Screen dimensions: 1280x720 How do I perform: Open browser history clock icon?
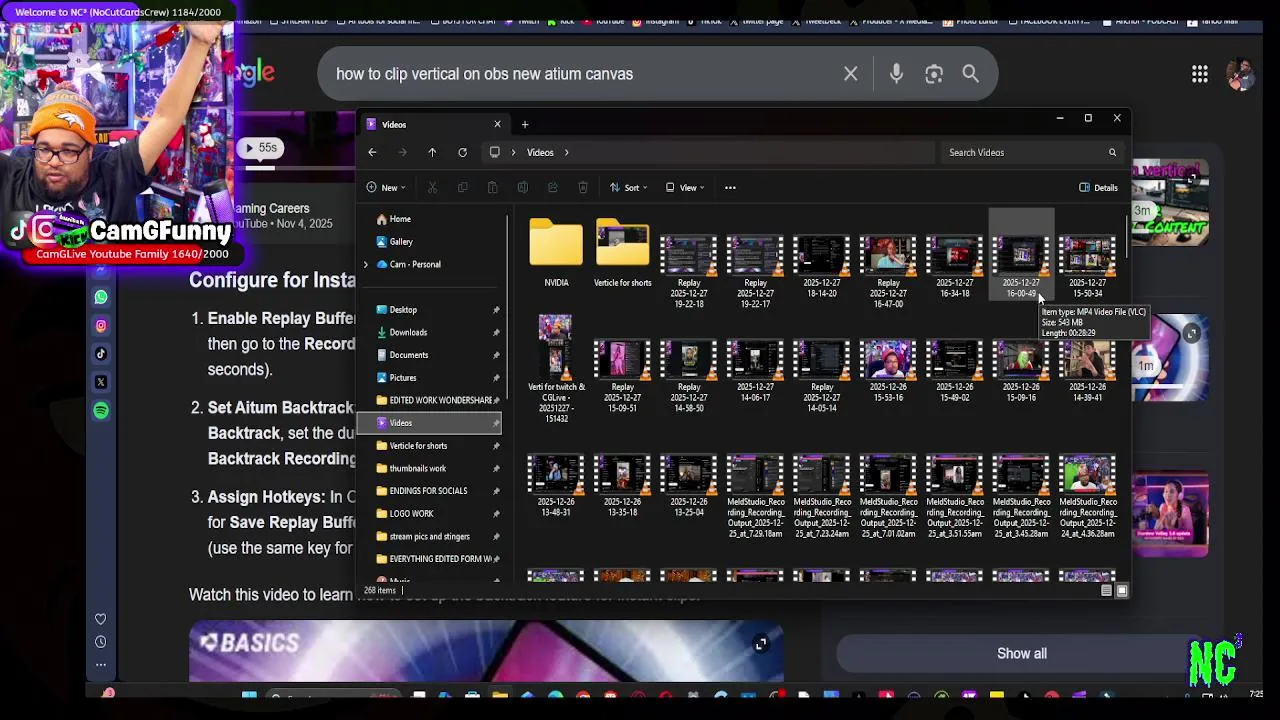[100, 642]
